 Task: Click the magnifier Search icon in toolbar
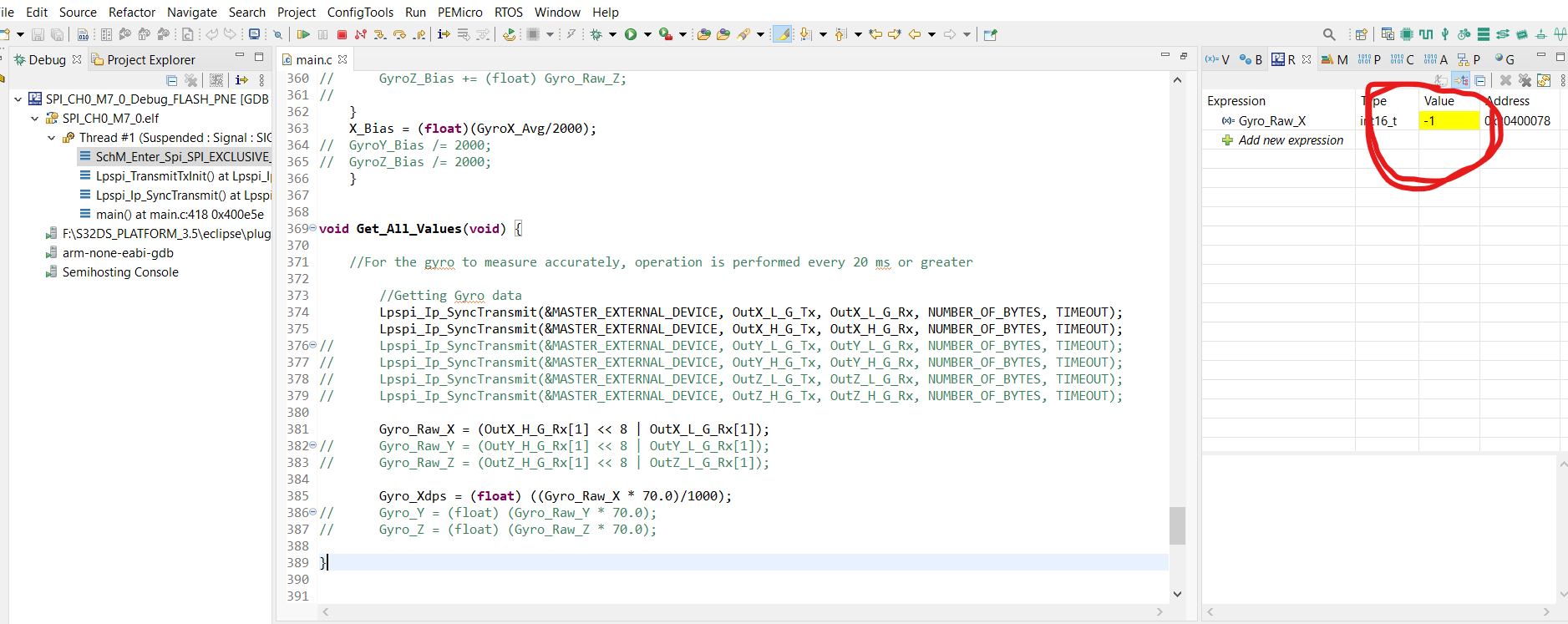[x=1328, y=34]
